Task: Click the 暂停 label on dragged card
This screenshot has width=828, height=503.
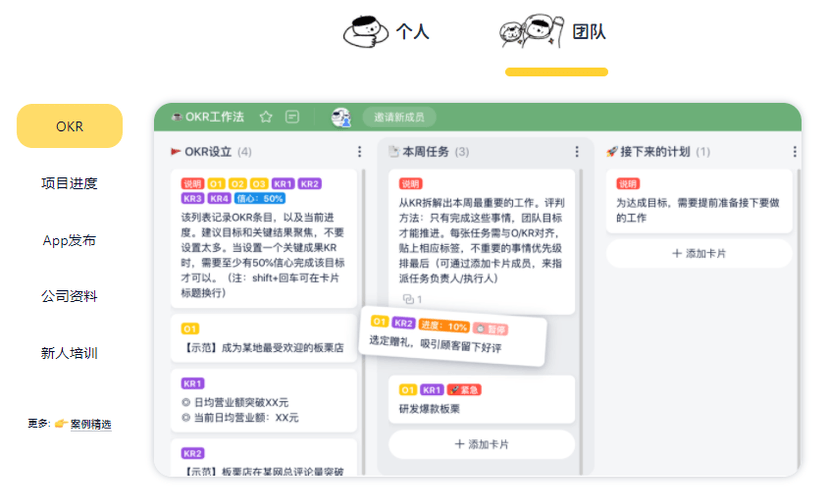Action: [491, 329]
